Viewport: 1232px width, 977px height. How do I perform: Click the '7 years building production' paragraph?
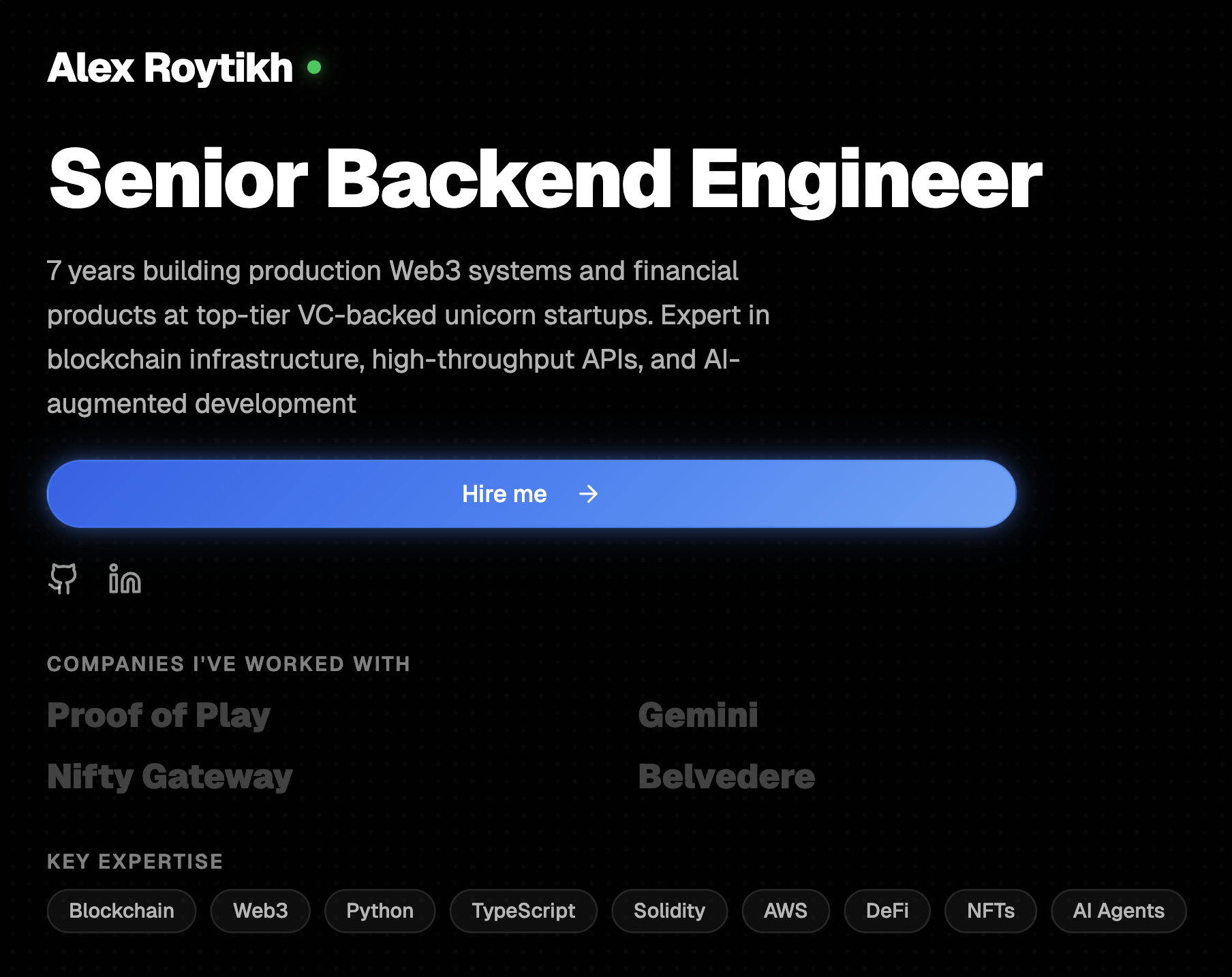click(x=408, y=337)
